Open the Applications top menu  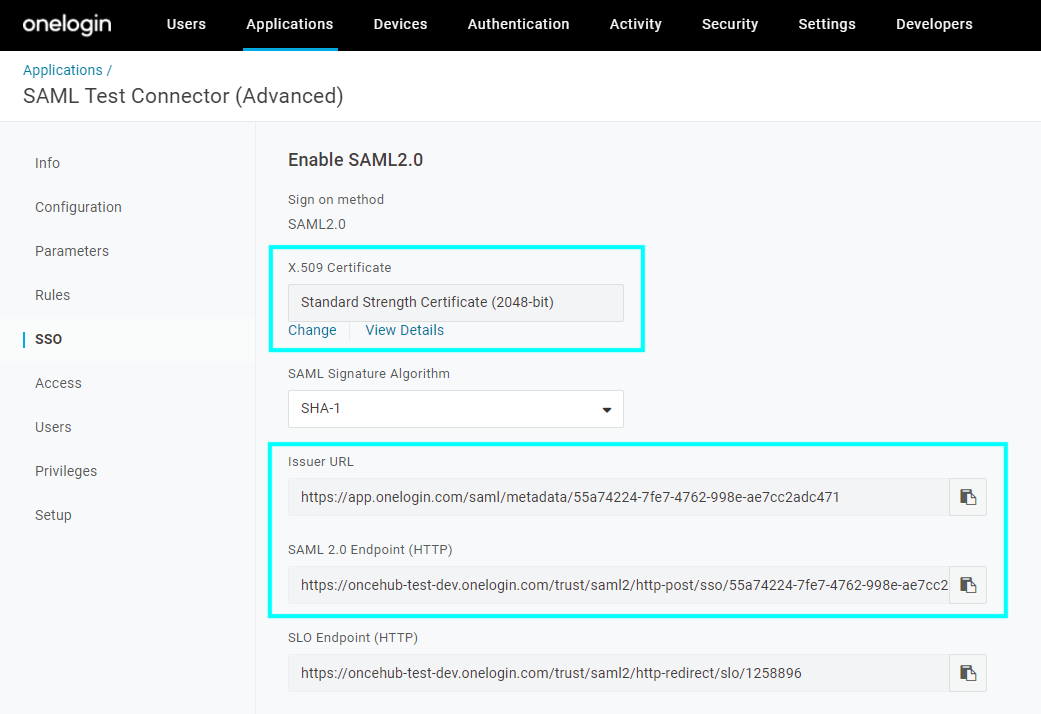click(289, 25)
